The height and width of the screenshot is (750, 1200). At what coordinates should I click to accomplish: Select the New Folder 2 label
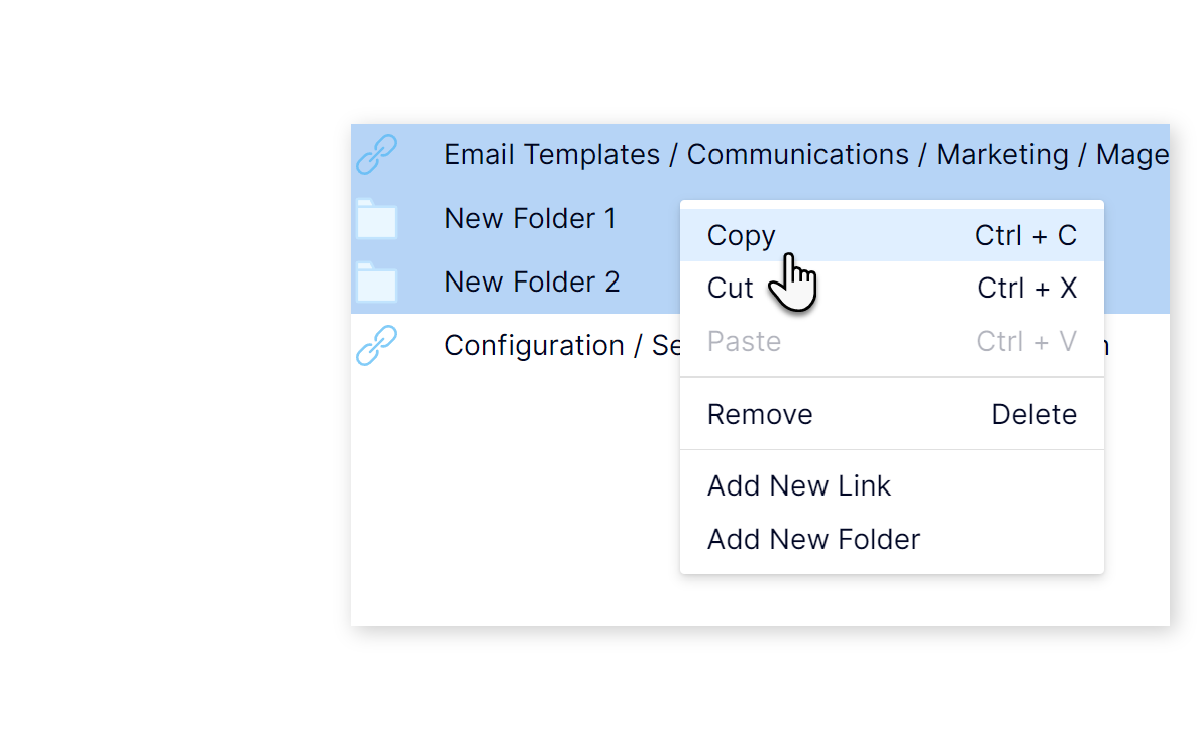532,282
